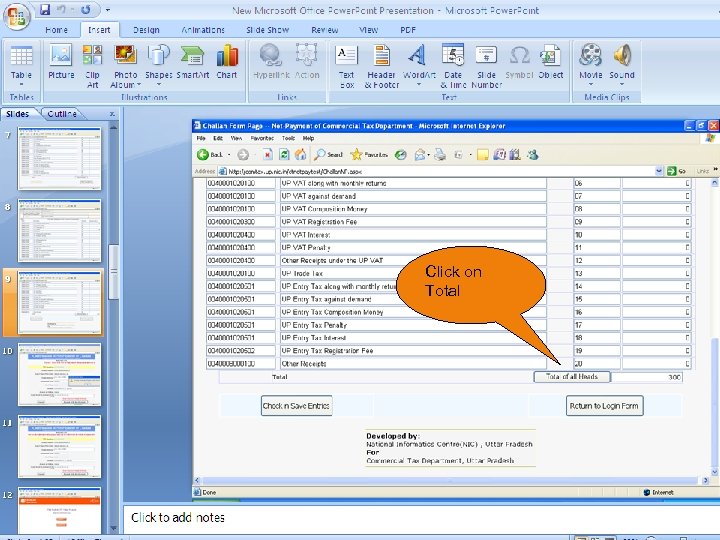This screenshot has height=540, width=720.
Task: Click the Search icon in Internet Explorer toolbar
Action: coord(328,155)
